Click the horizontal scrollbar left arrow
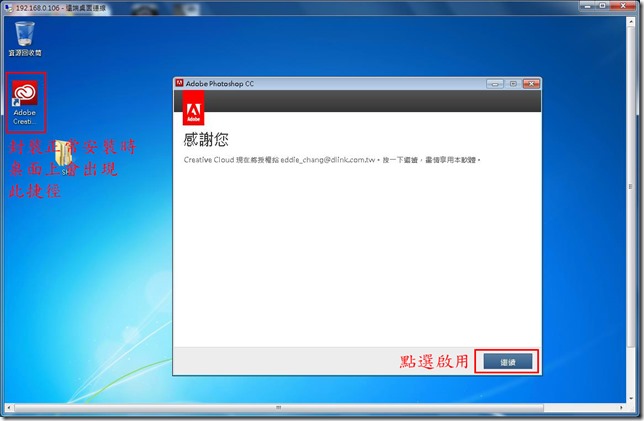644x421 pixels. (x=9, y=407)
